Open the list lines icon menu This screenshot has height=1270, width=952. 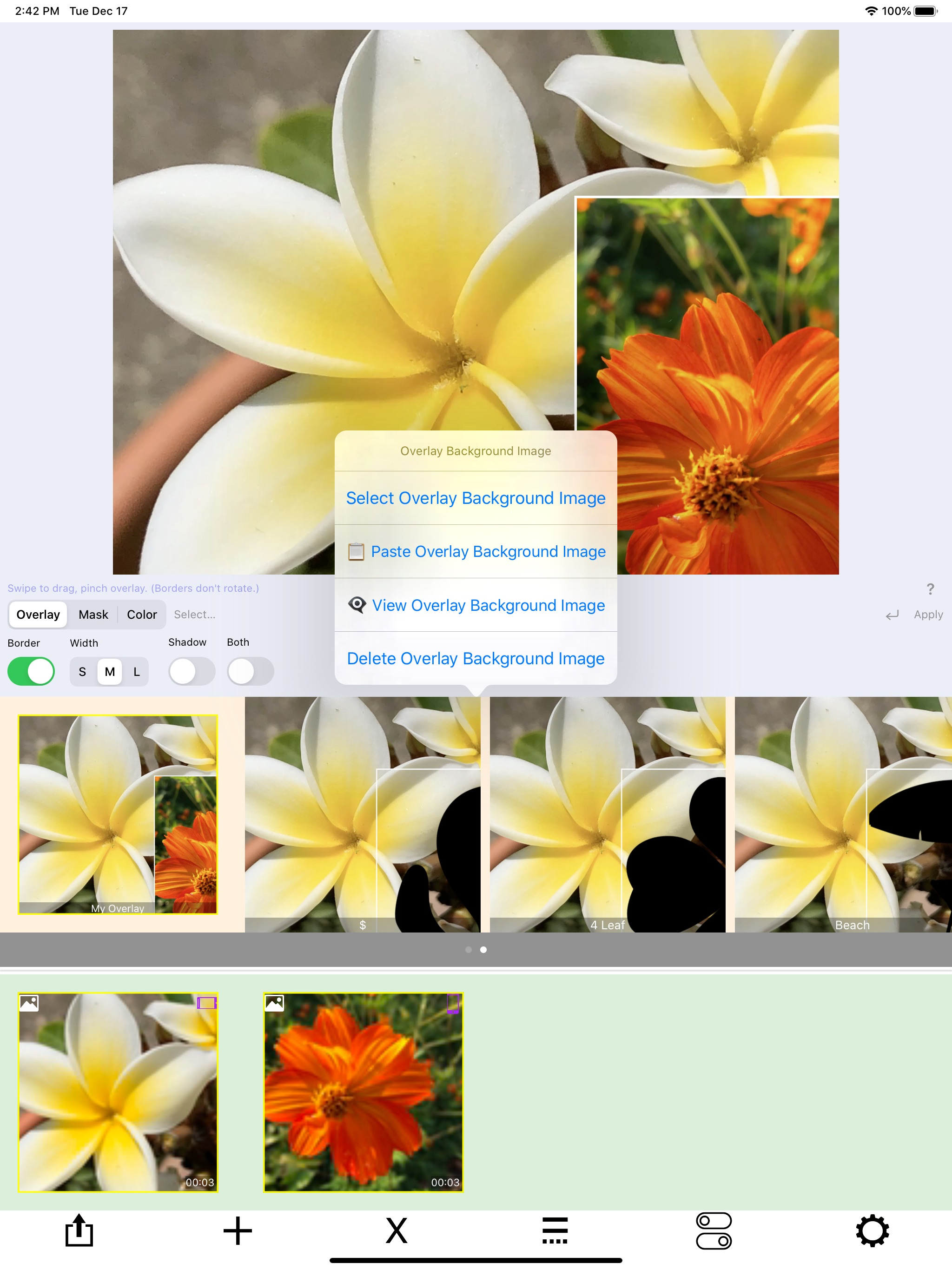(x=555, y=1230)
